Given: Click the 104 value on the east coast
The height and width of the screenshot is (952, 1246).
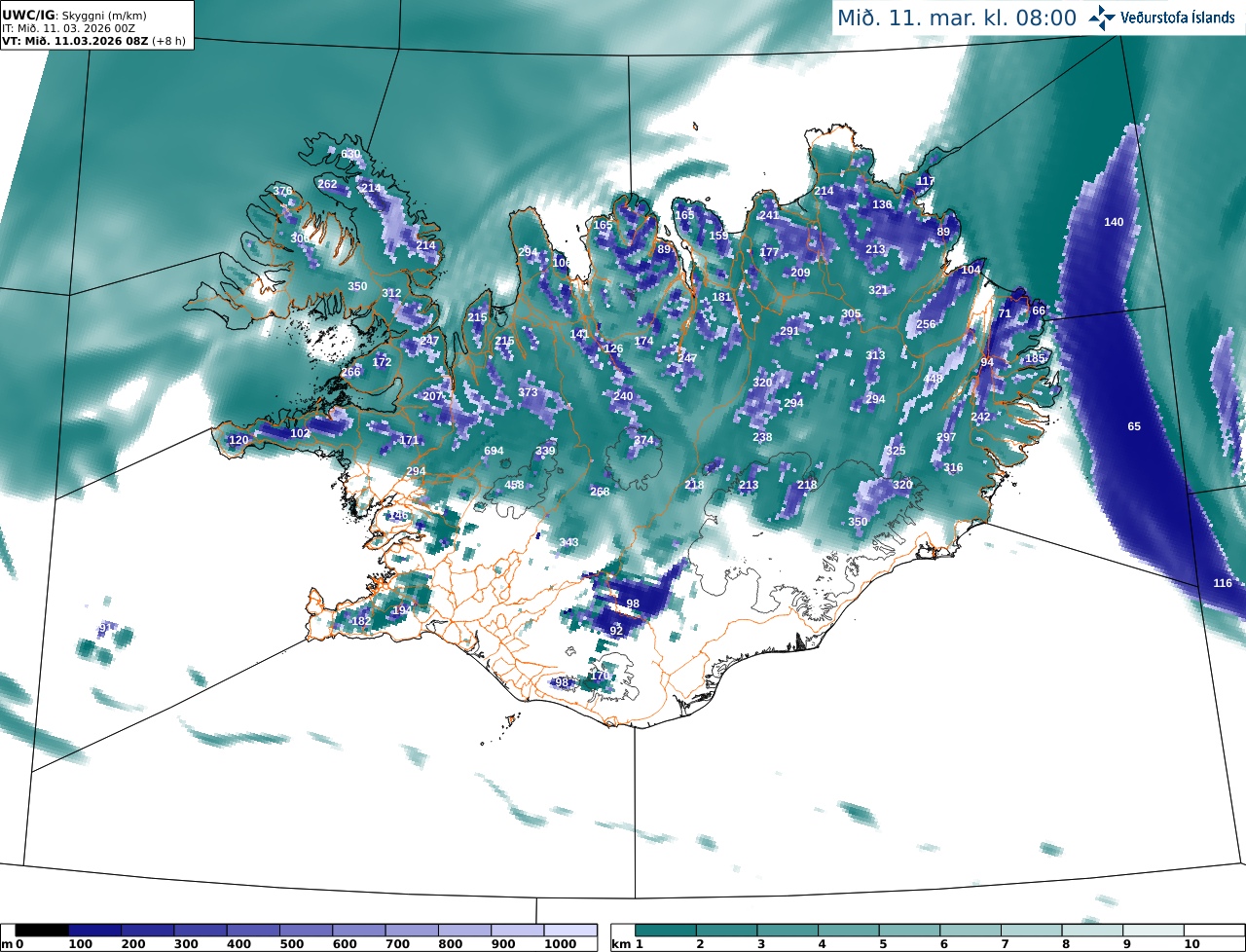Looking at the screenshot, I should click(971, 270).
